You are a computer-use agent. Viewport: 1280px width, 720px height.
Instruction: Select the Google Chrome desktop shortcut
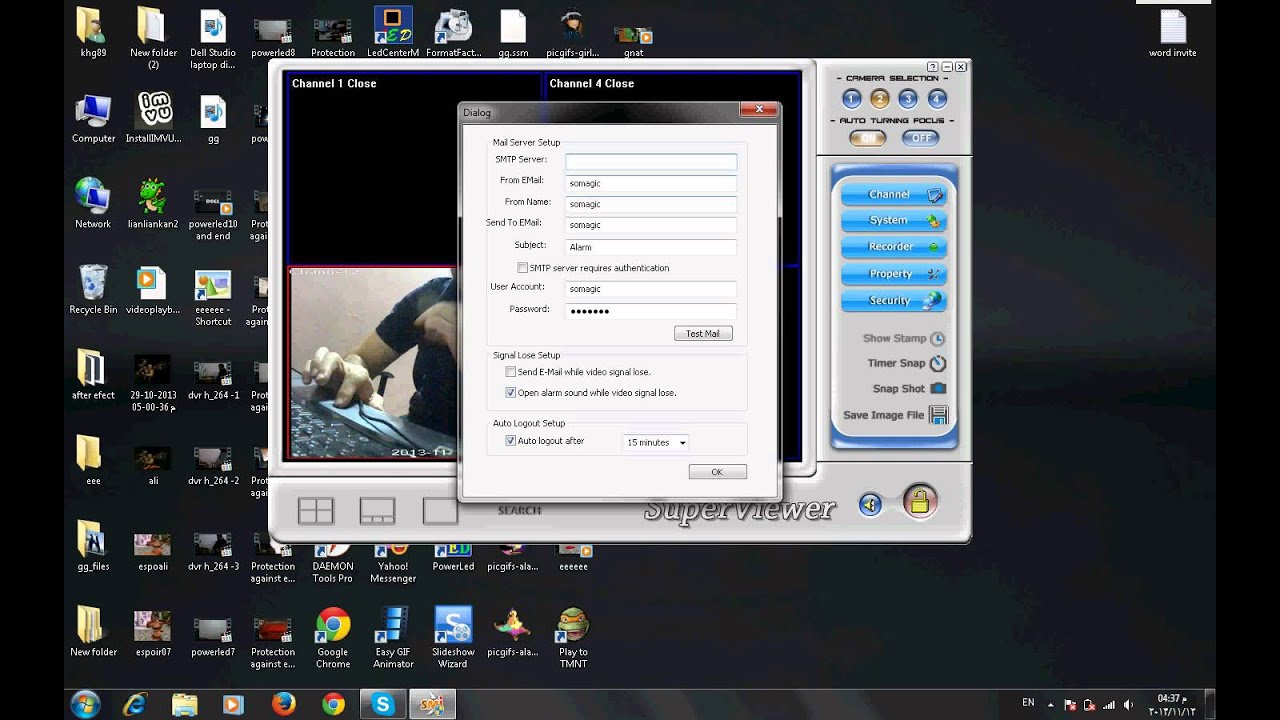tap(333, 638)
